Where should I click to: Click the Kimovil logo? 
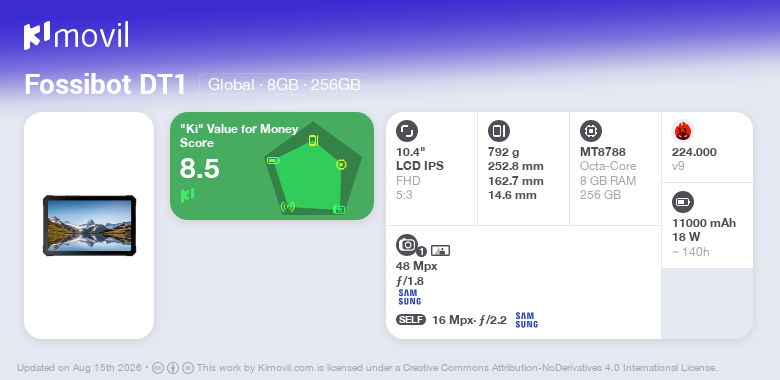[76, 36]
